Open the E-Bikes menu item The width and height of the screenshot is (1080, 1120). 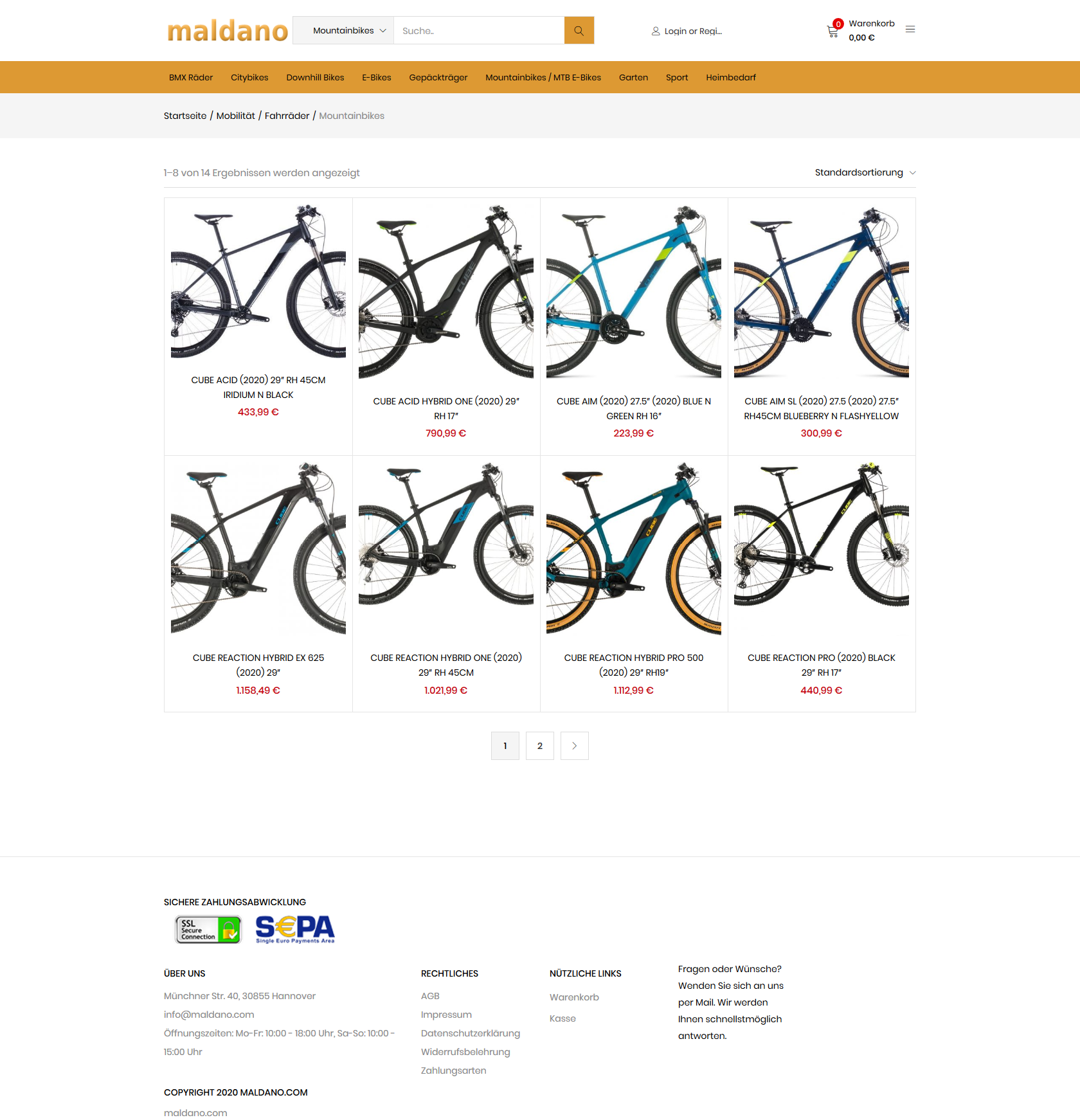(377, 77)
